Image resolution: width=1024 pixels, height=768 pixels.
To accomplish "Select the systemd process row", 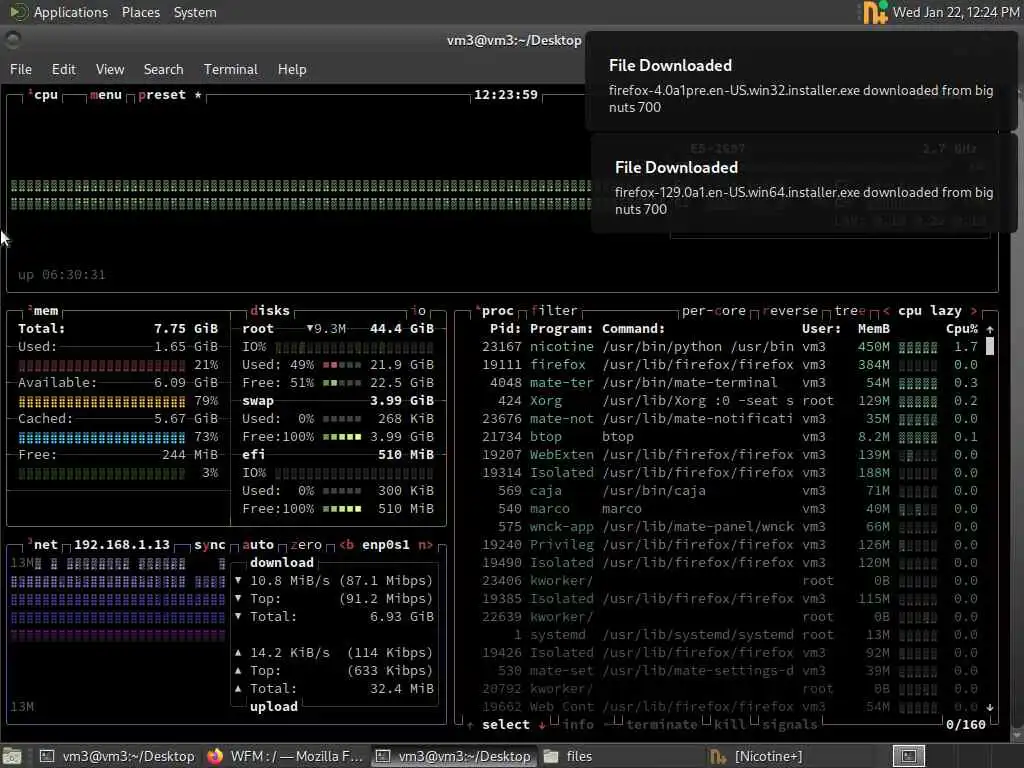I will (x=729, y=635).
